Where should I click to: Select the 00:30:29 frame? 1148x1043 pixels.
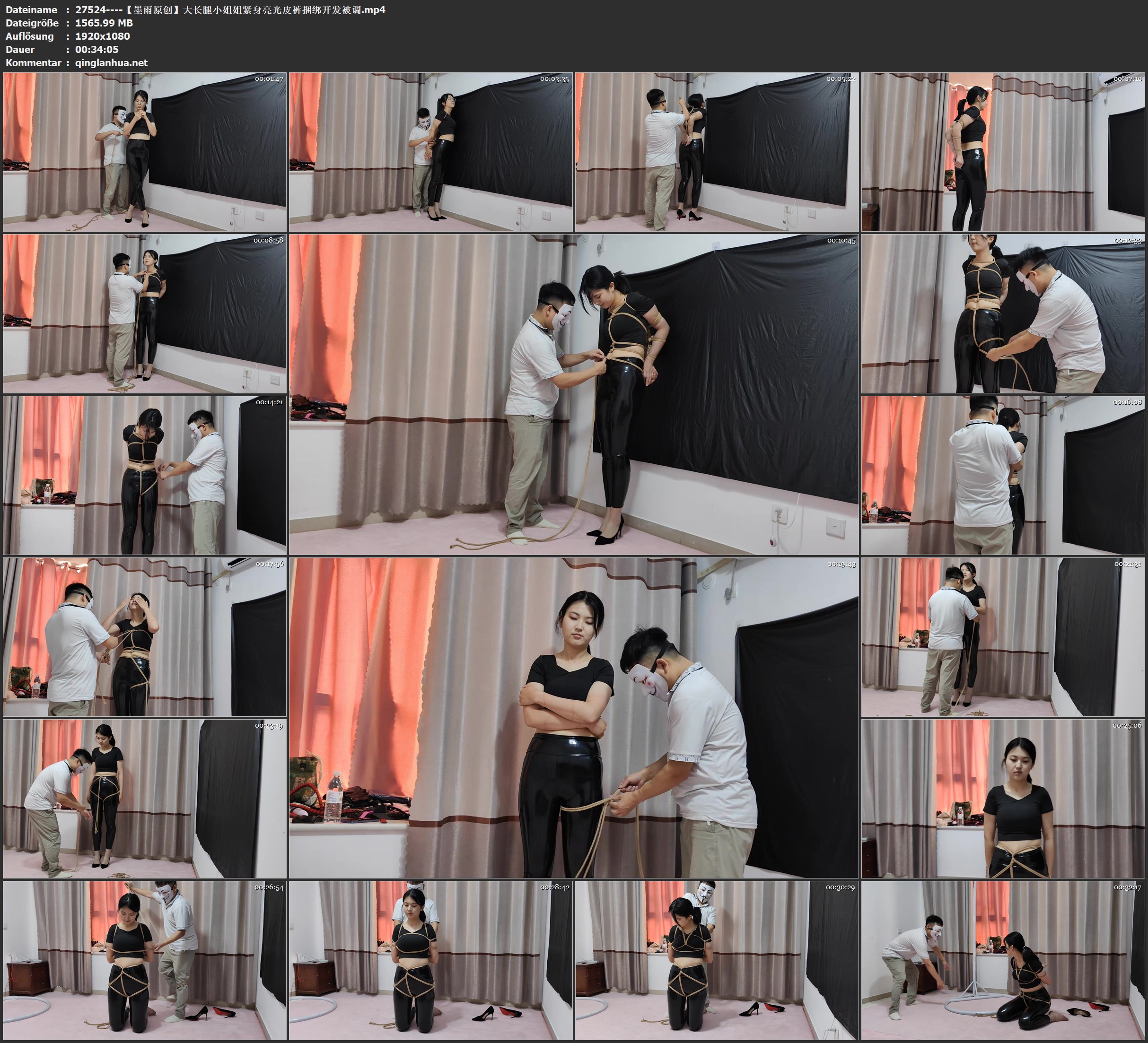click(716, 960)
